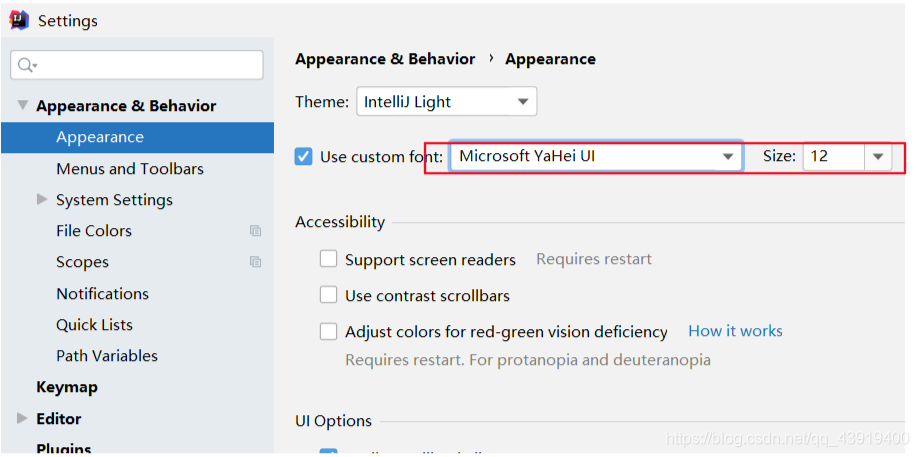Toggle red-green vision deficiency color adjustment
Image resolution: width=919 pixels, height=457 pixels.
click(328, 331)
